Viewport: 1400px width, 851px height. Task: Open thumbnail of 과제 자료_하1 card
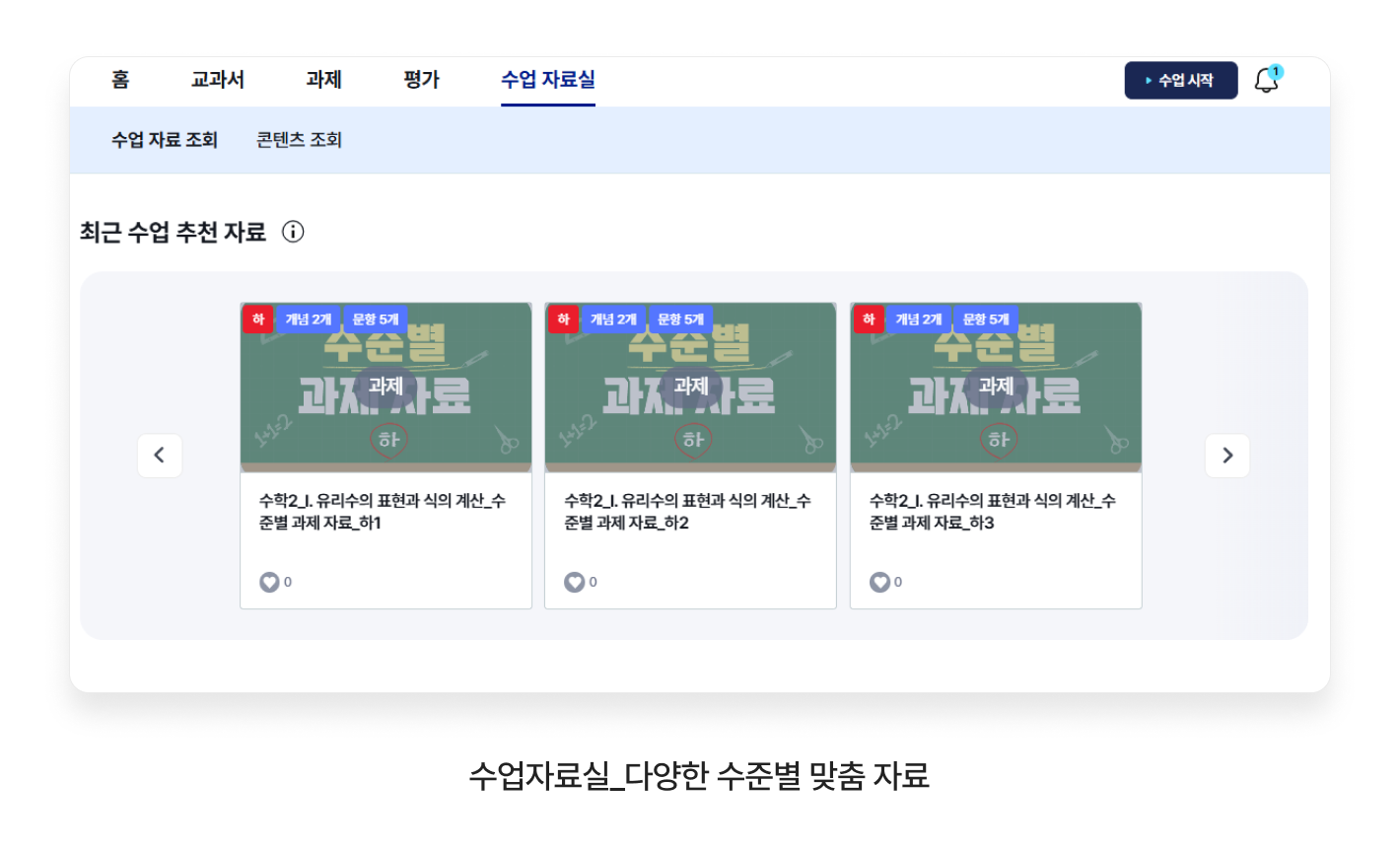point(385,388)
